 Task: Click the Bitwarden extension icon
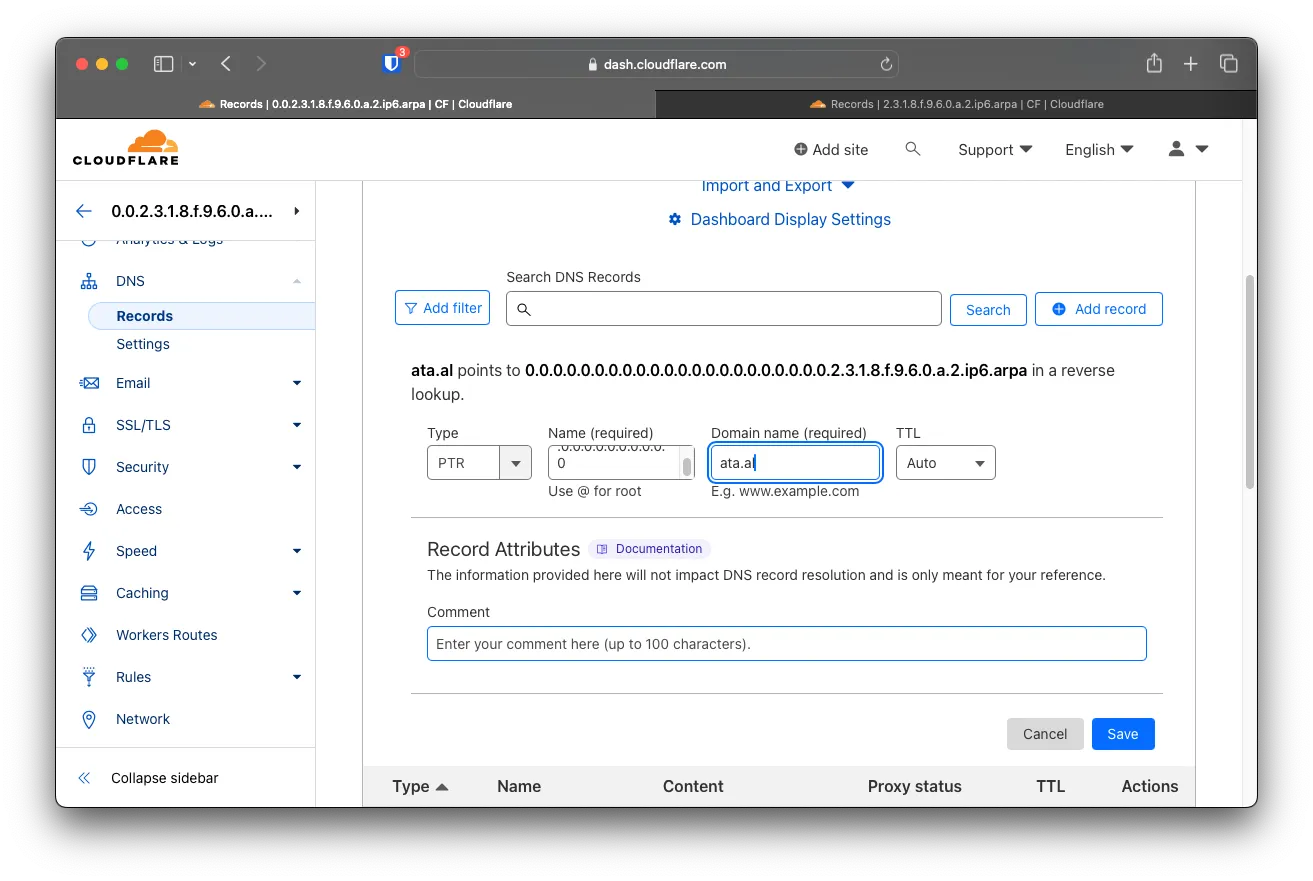[x=392, y=64]
